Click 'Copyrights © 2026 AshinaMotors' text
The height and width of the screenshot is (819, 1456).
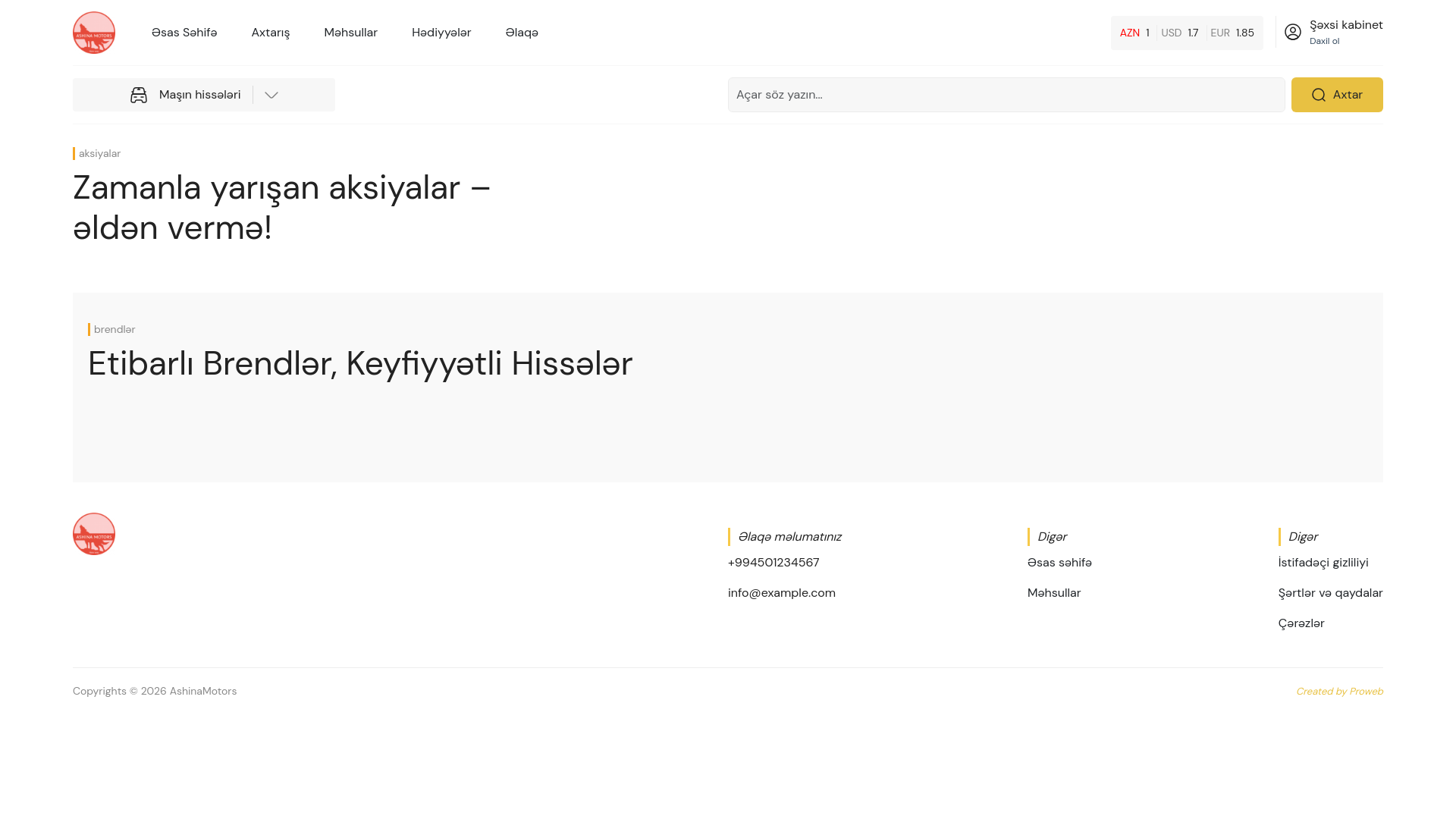(155, 692)
